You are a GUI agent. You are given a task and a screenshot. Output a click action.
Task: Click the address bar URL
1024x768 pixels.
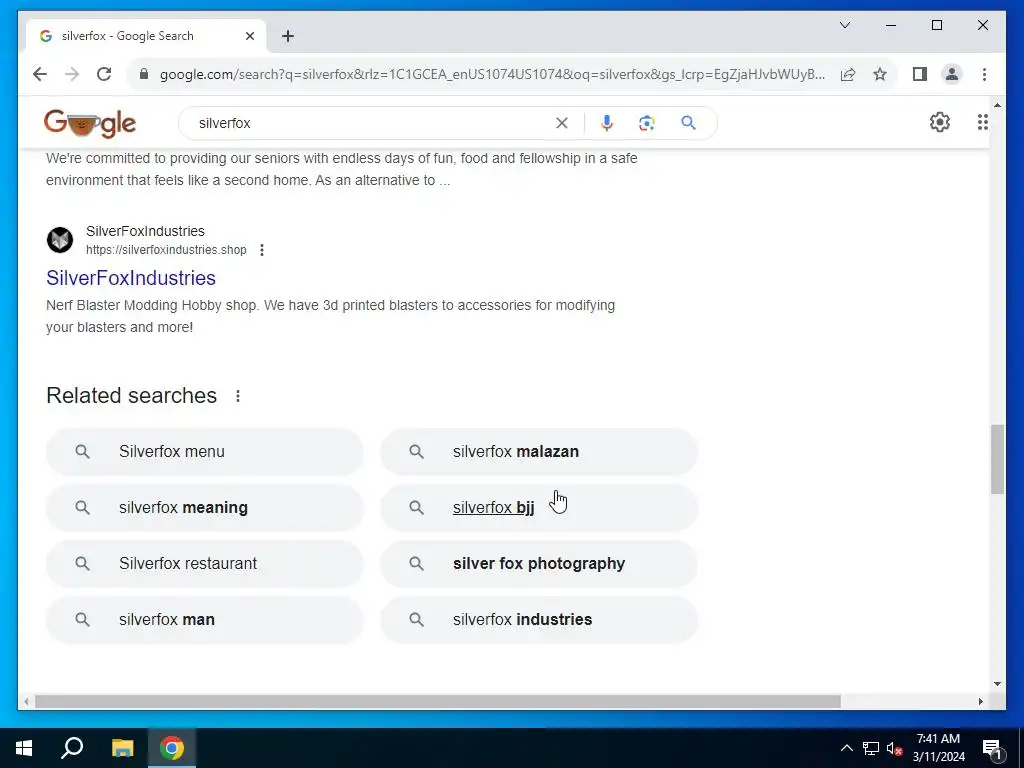pyautogui.click(x=492, y=74)
